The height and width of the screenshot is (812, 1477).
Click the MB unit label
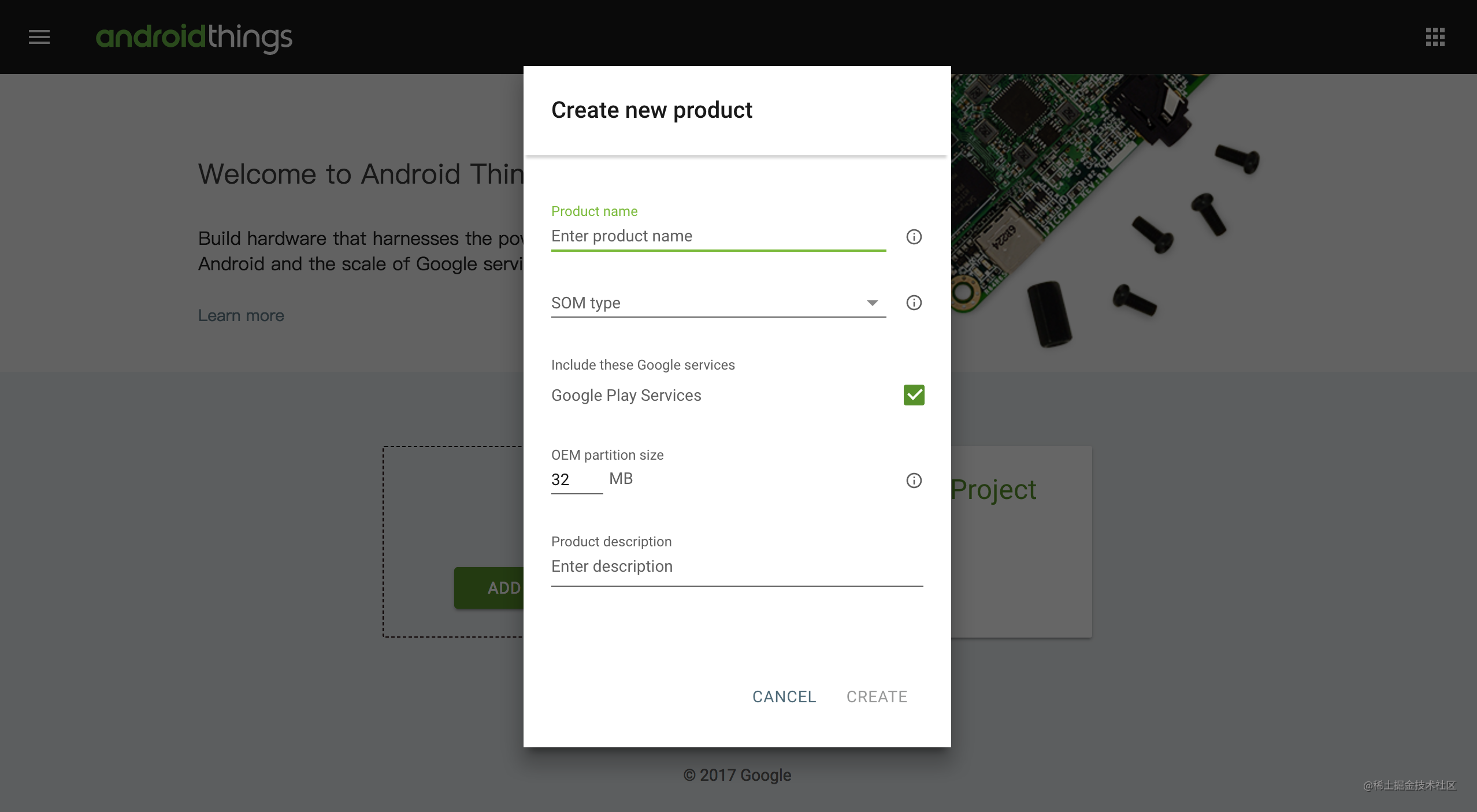click(621, 479)
